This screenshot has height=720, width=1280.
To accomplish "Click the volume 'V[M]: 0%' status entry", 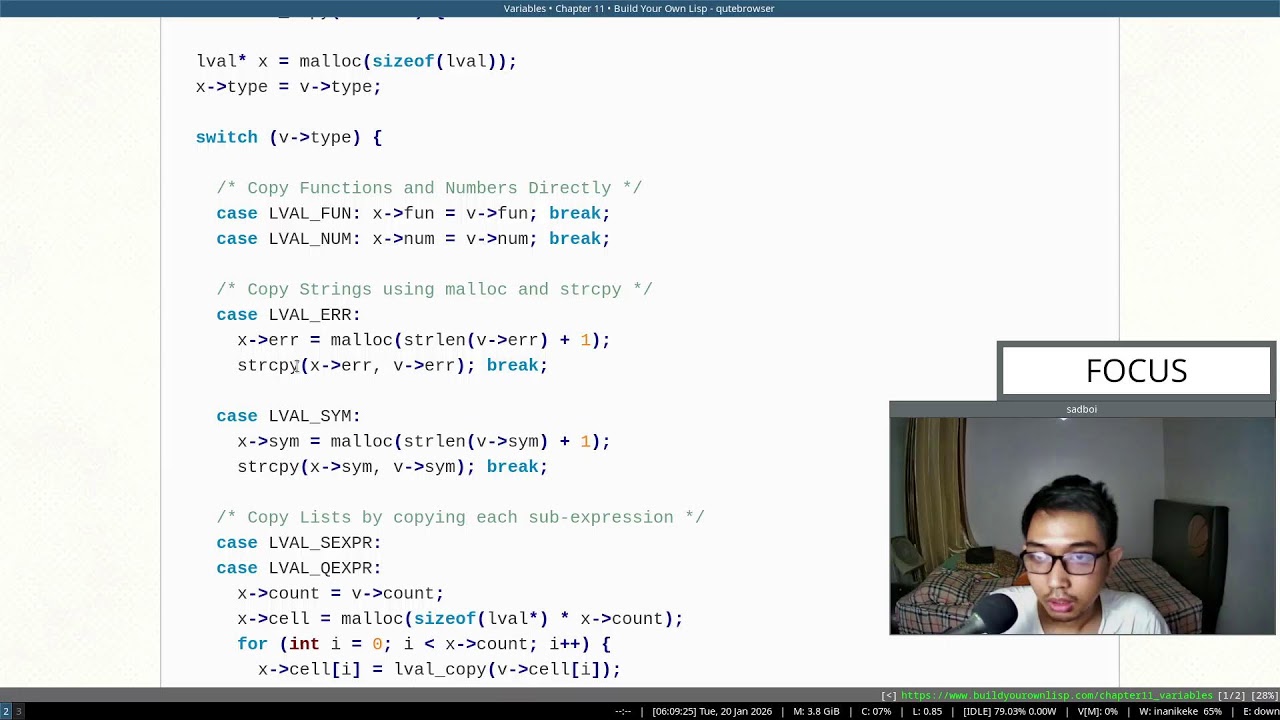I will point(1097,711).
